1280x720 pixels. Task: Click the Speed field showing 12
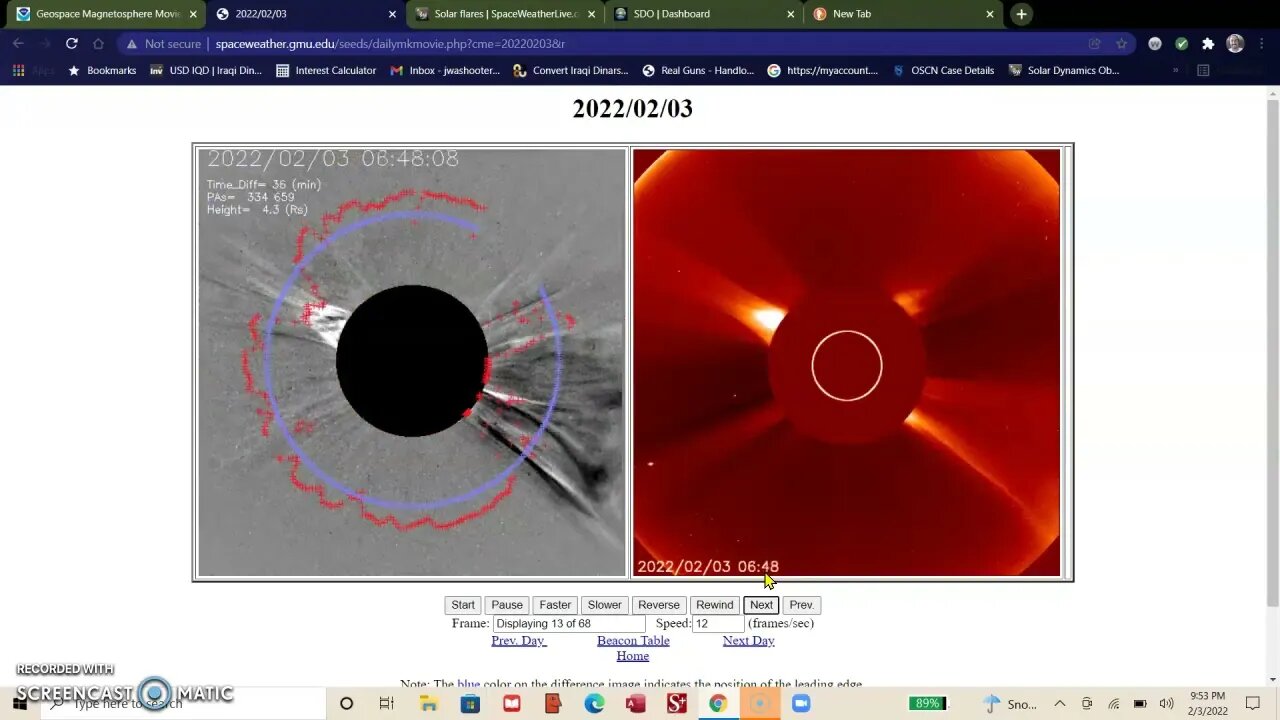pyautogui.click(x=718, y=623)
